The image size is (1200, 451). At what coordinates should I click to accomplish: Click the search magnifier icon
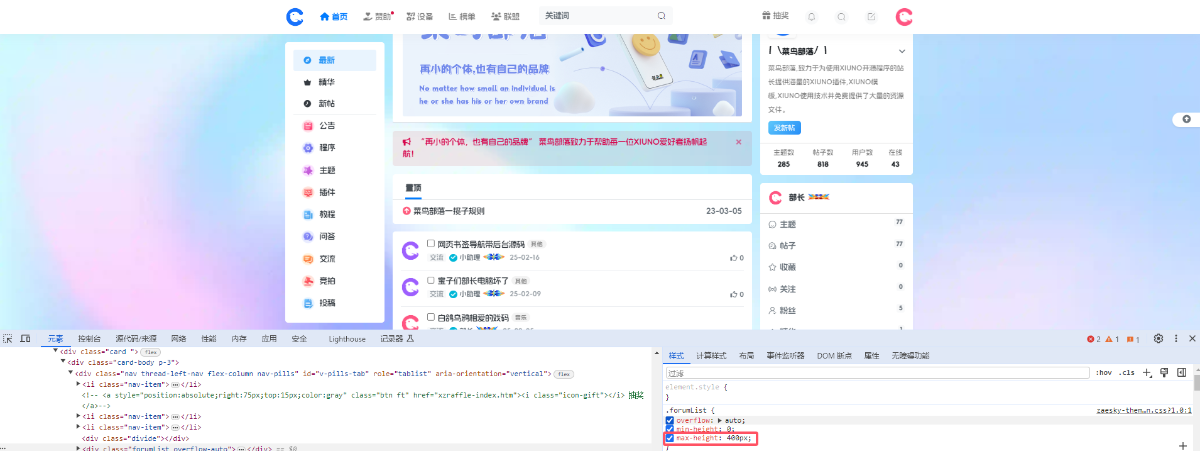[x=661, y=16]
